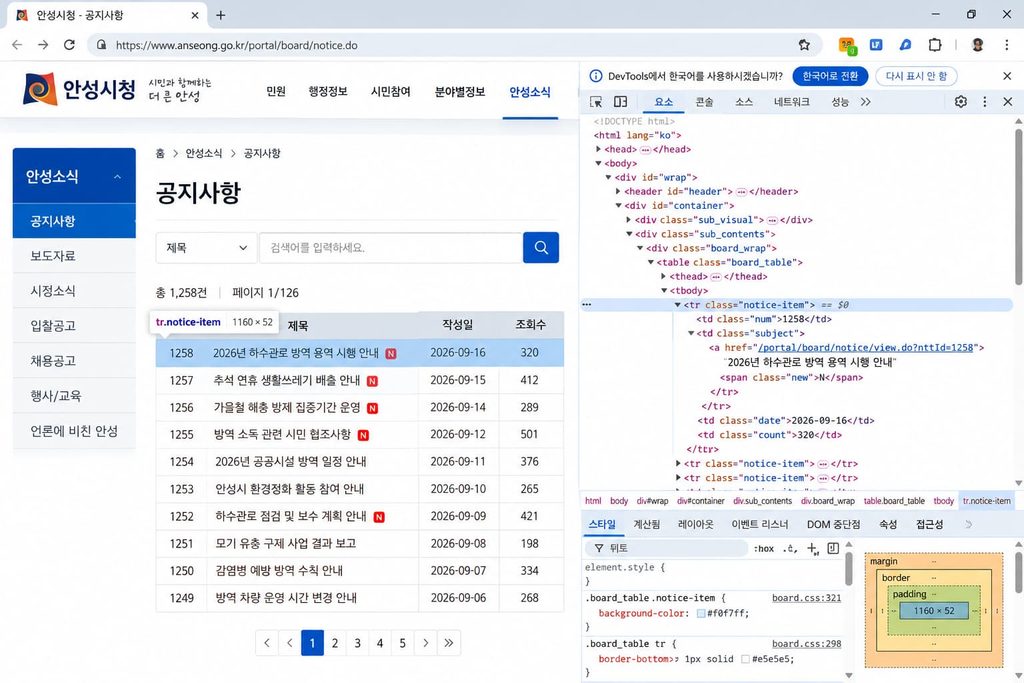Open the 제목 search type dropdown
Screen dimensions: 1024x683
206,247
